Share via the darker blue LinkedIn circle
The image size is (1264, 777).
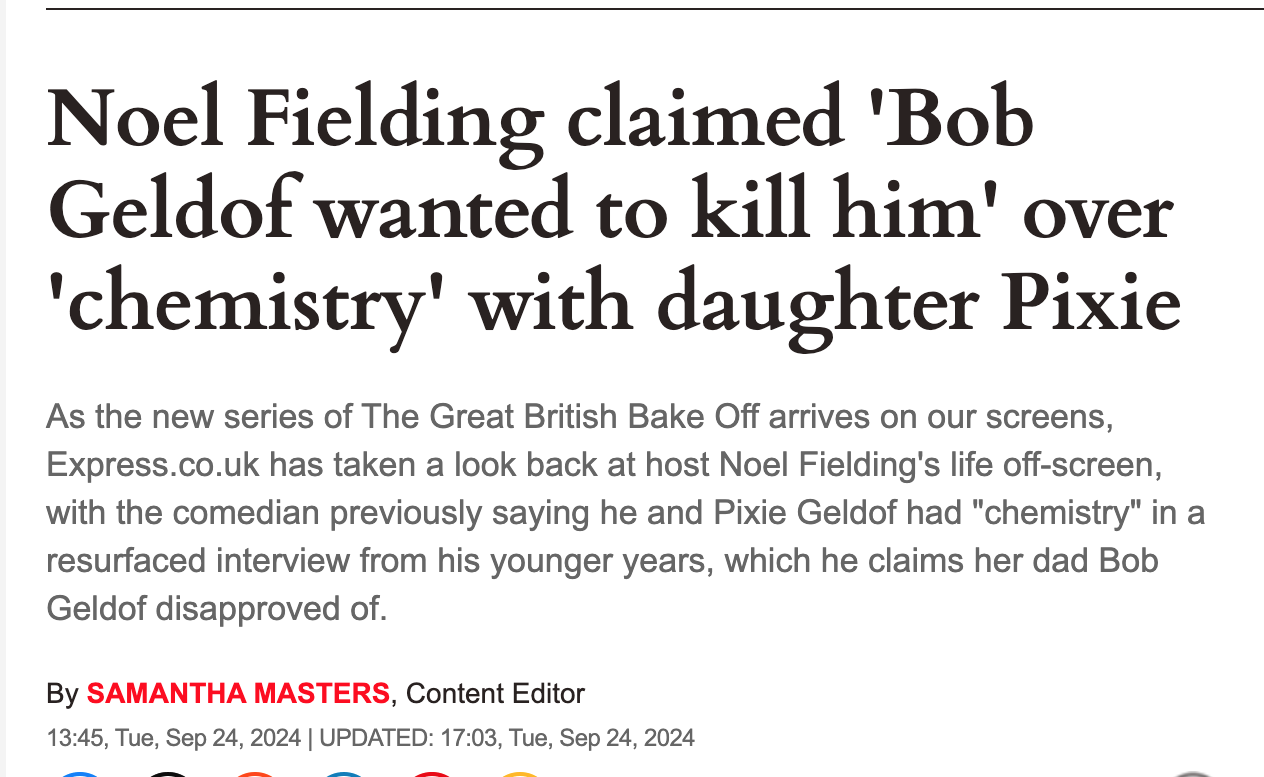345,774
